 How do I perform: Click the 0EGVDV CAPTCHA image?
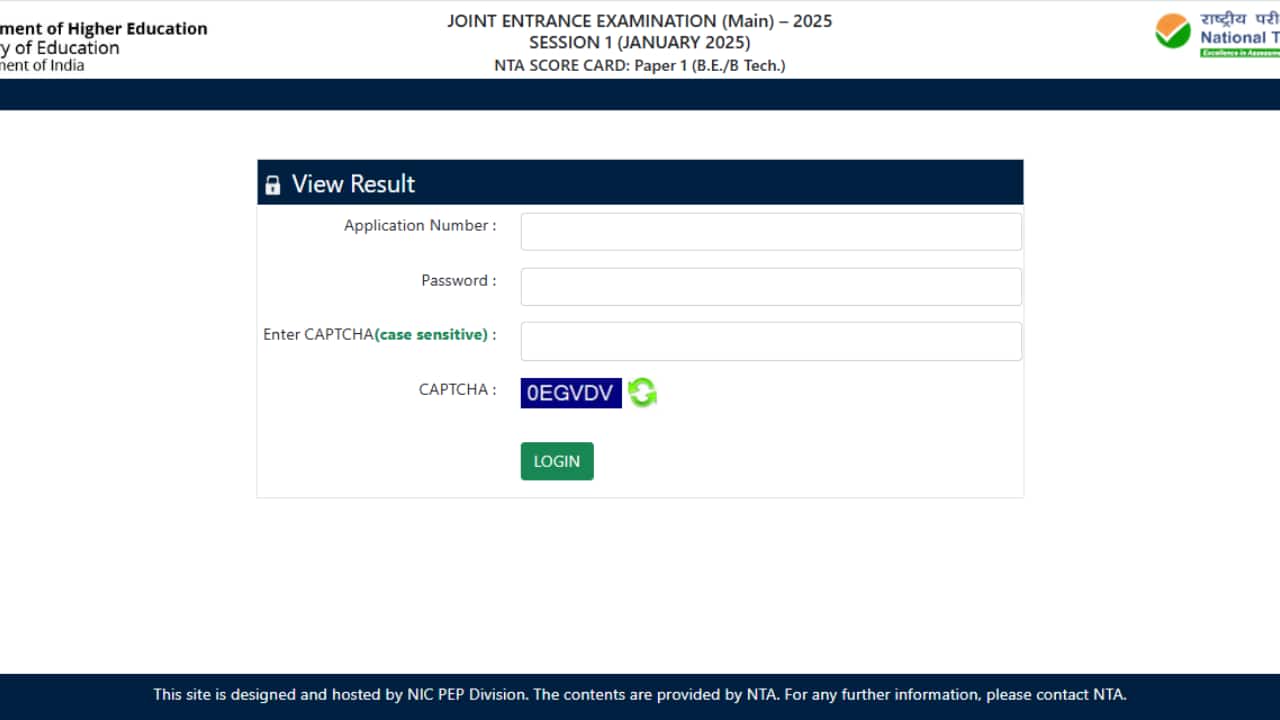click(571, 392)
